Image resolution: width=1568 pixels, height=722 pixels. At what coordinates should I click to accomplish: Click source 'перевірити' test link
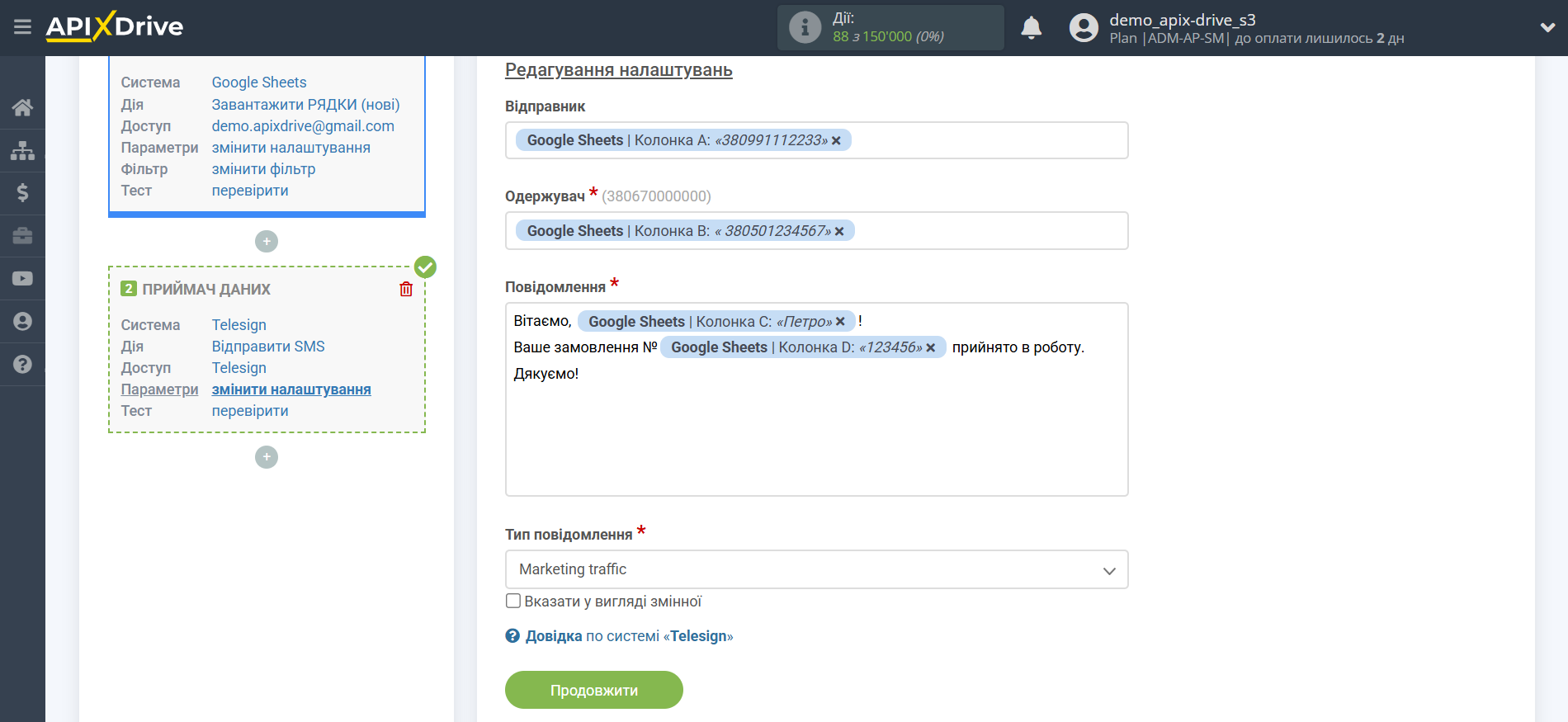(250, 191)
